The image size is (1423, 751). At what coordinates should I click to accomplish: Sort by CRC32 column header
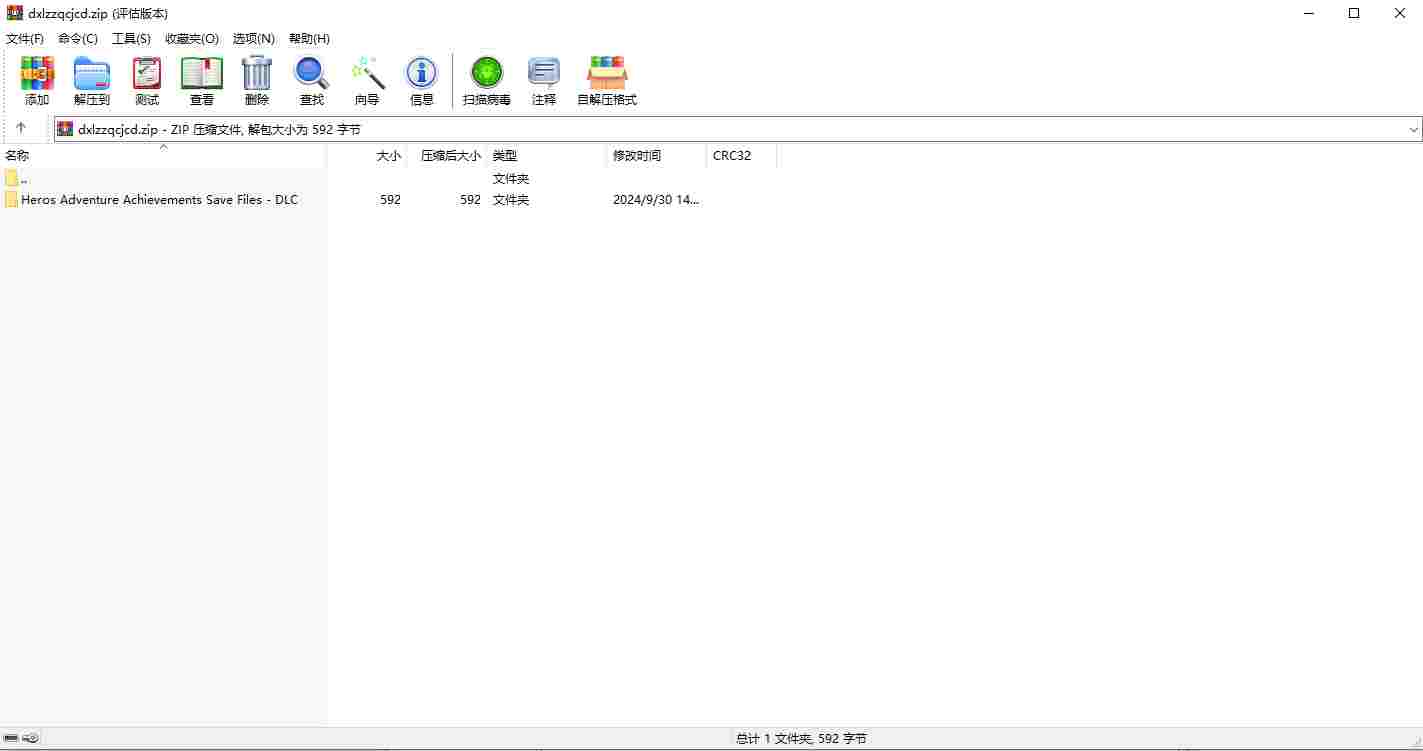[x=741, y=156]
